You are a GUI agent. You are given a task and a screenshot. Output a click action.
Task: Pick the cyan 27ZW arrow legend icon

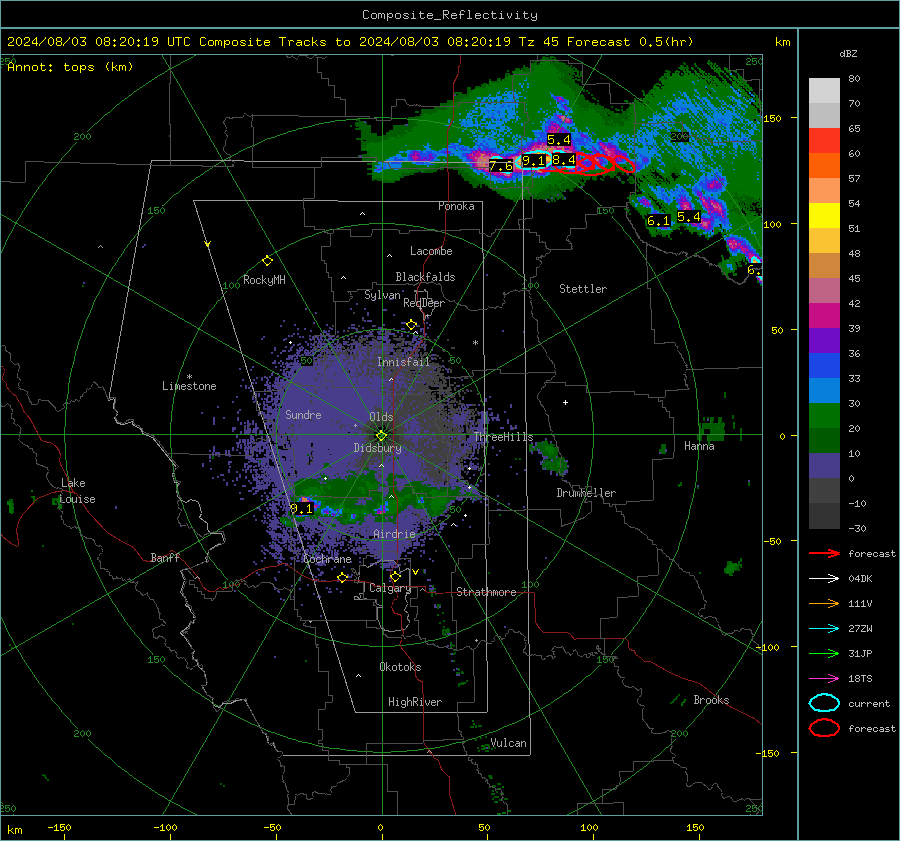pyautogui.click(x=824, y=629)
